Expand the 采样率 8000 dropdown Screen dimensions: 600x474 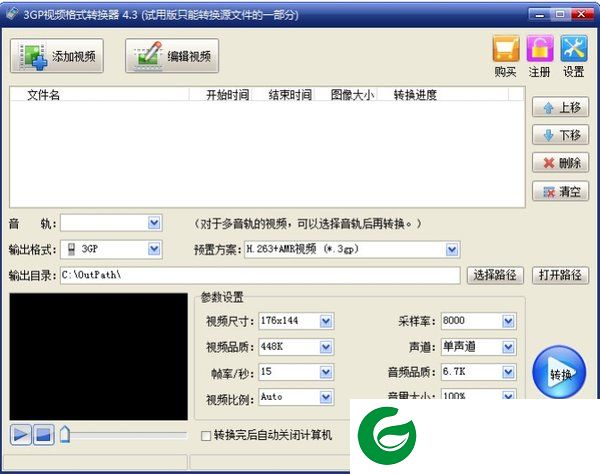pyautogui.click(x=508, y=321)
